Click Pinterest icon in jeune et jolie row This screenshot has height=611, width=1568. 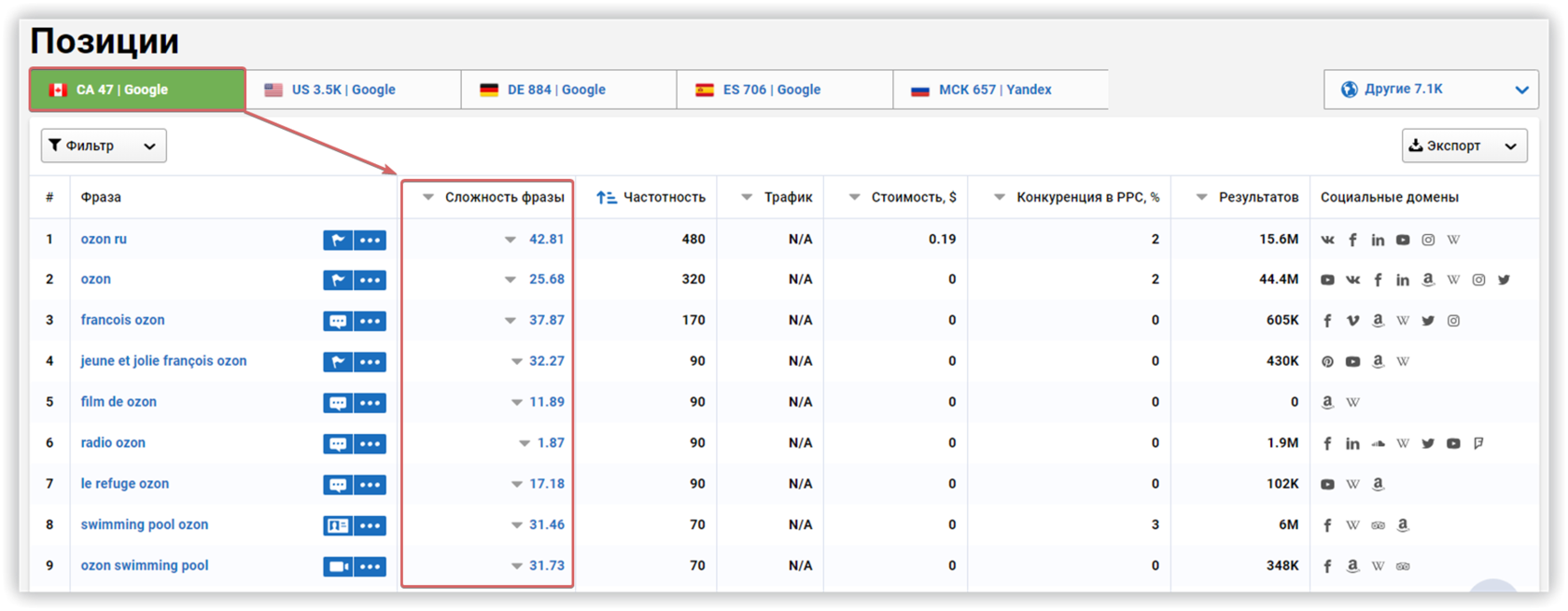click(x=1327, y=362)
